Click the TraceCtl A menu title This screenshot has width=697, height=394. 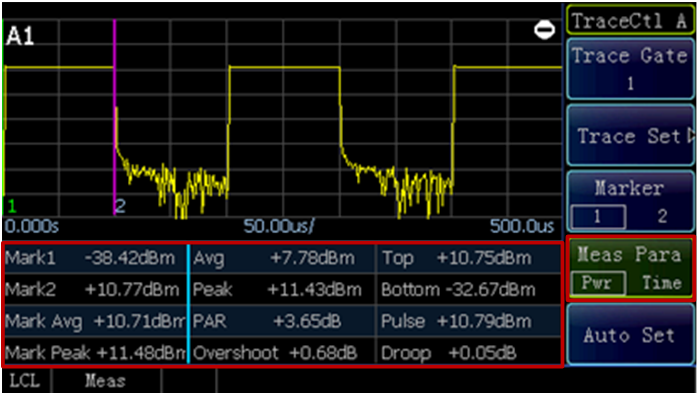coord(630,20)
